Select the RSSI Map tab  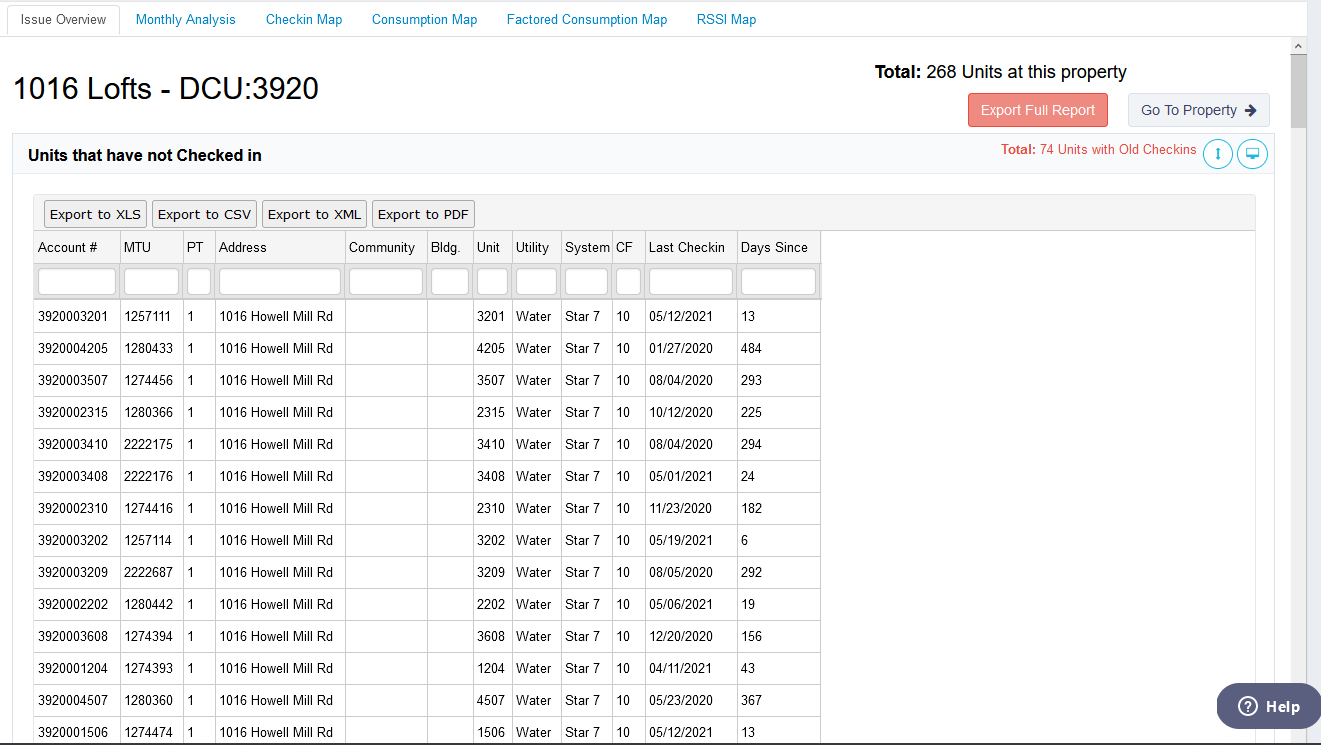tap(726, 19)
